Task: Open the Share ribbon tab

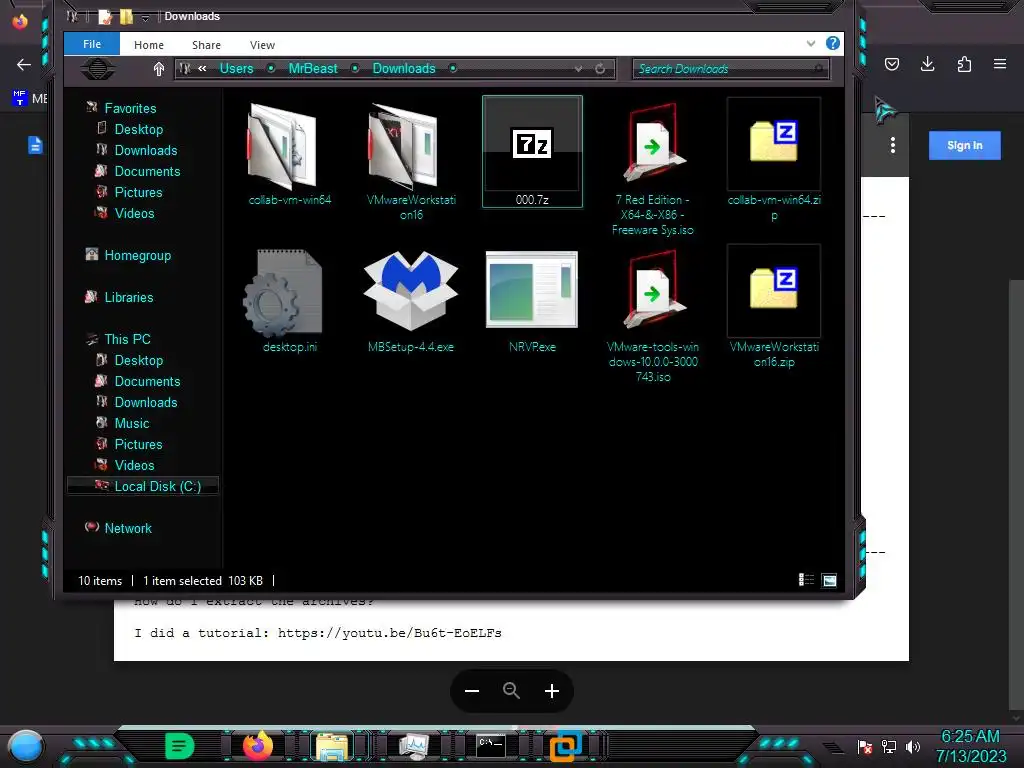Action: point(206,45)
